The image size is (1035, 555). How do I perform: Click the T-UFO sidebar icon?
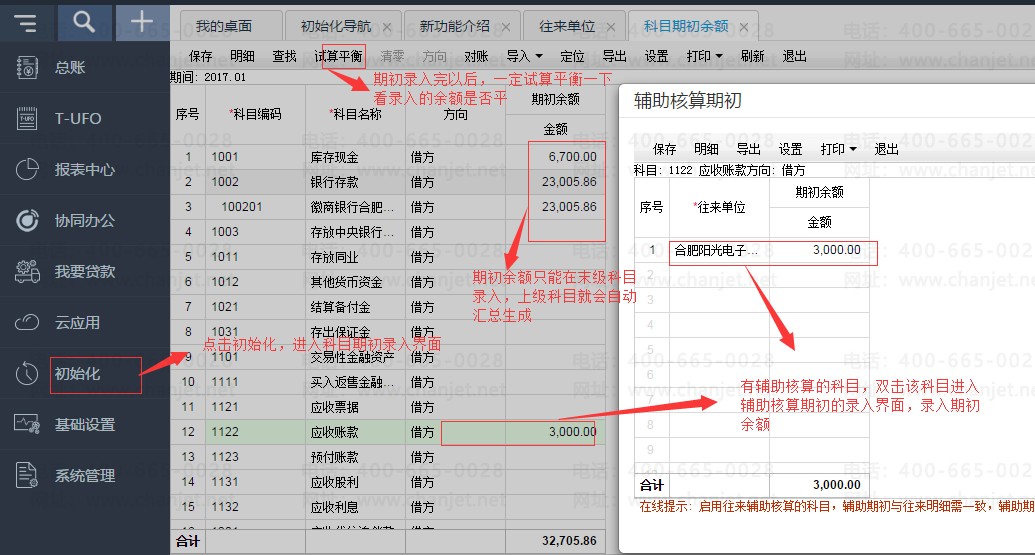pos(27,118)
